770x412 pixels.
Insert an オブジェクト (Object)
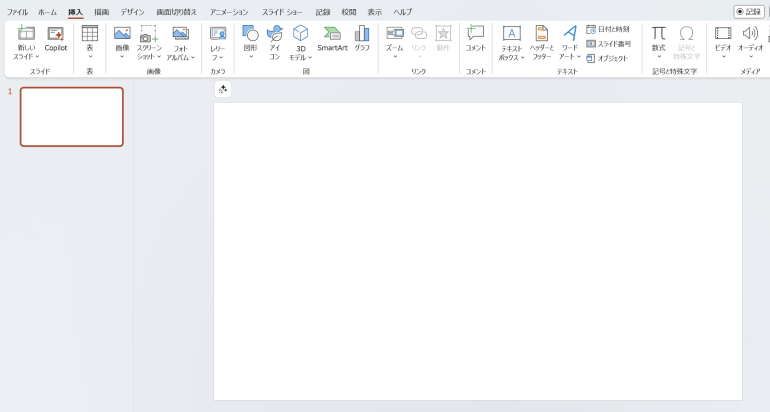[607, 58]
